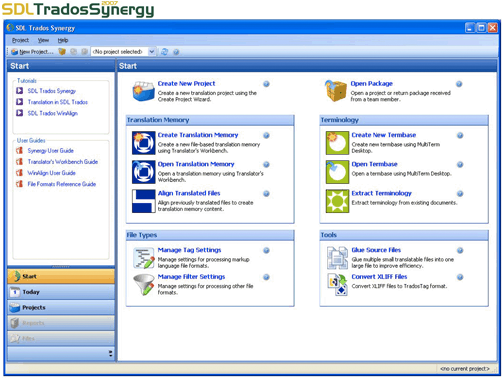Screen dimensions: 503x382
Task: Click the toolbar refresh icon
Action: point(164,52)
